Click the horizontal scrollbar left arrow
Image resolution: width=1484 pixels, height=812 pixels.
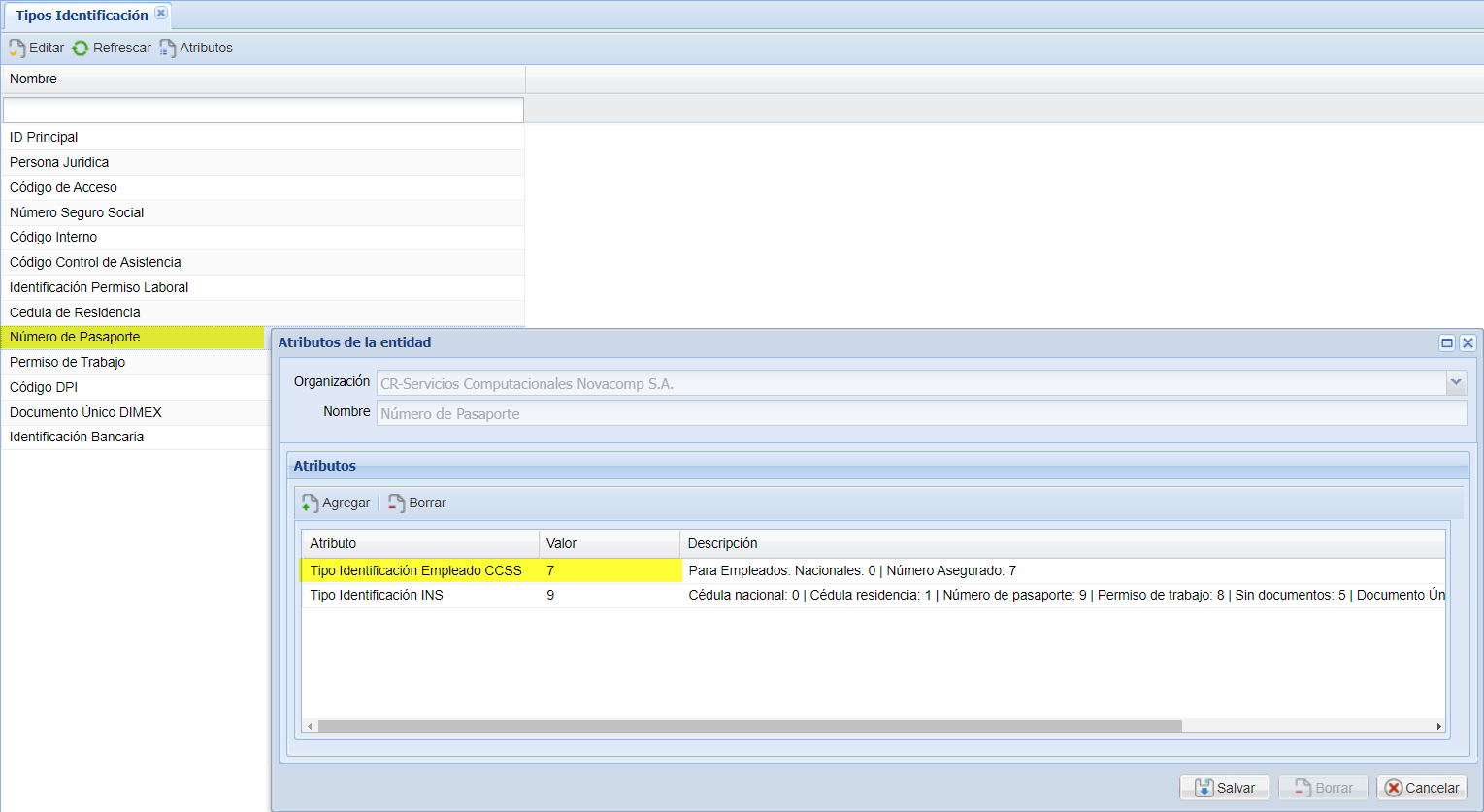311,726
